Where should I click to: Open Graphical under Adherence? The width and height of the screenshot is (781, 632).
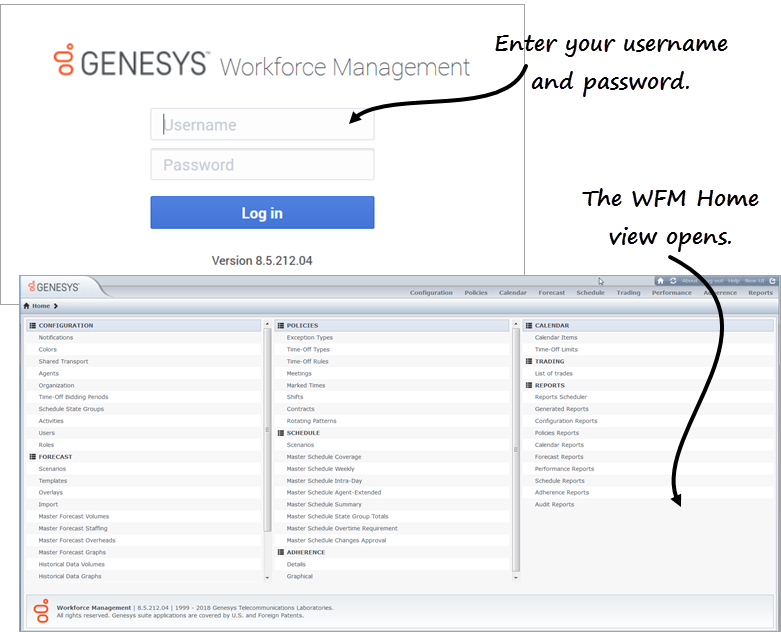click(x=299, y=576)
